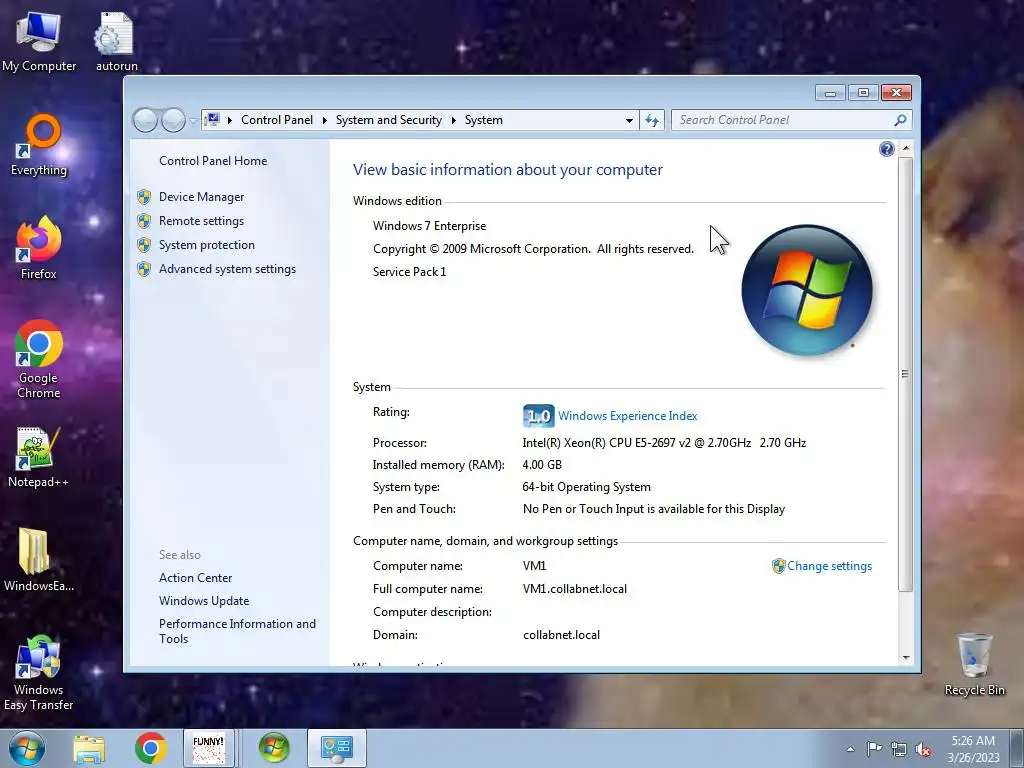Open the Notepad++ desktop shortcut

(x=38, y=457)
